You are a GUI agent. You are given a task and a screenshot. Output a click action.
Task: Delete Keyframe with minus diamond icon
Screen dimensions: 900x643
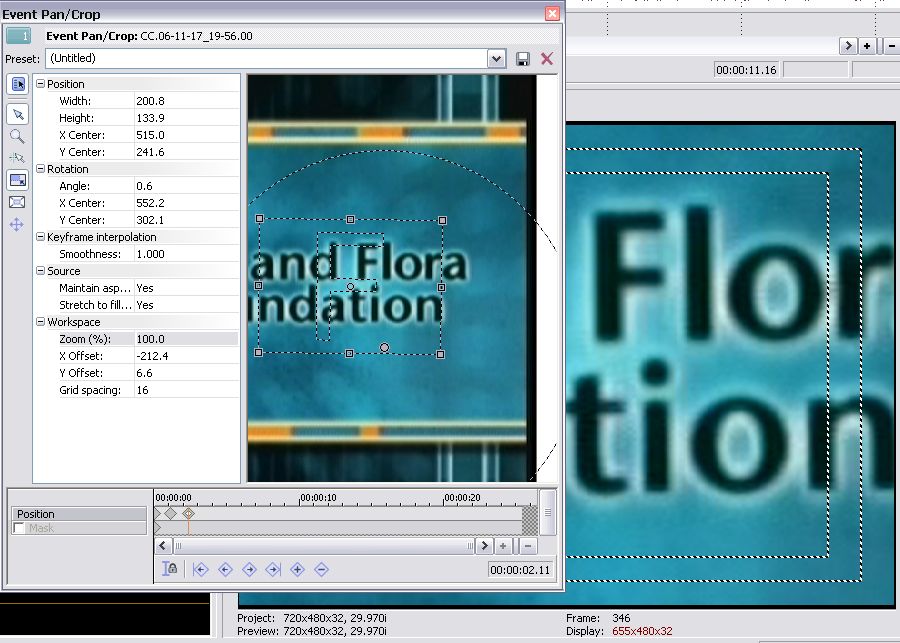[321, 570]
